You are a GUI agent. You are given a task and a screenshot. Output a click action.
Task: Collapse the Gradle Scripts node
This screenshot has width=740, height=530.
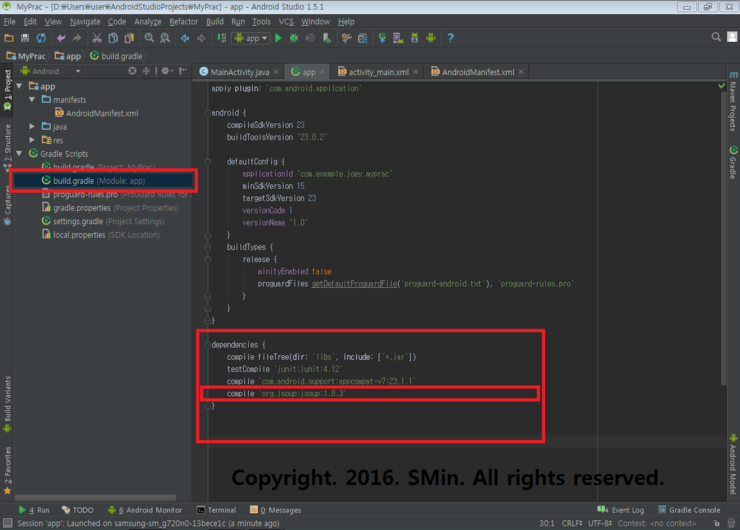coord(19,153)
